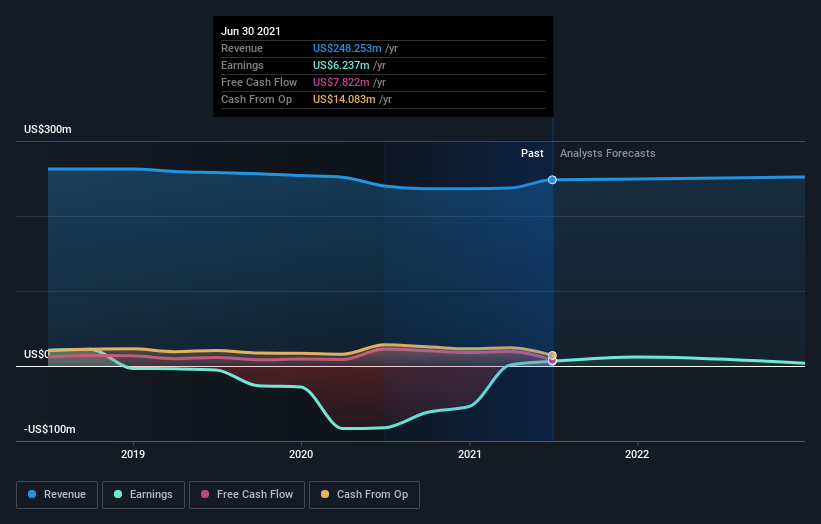821x524 pixels.
Task: Click the Cash From Op label in tooltip
Action: (257, 99)
